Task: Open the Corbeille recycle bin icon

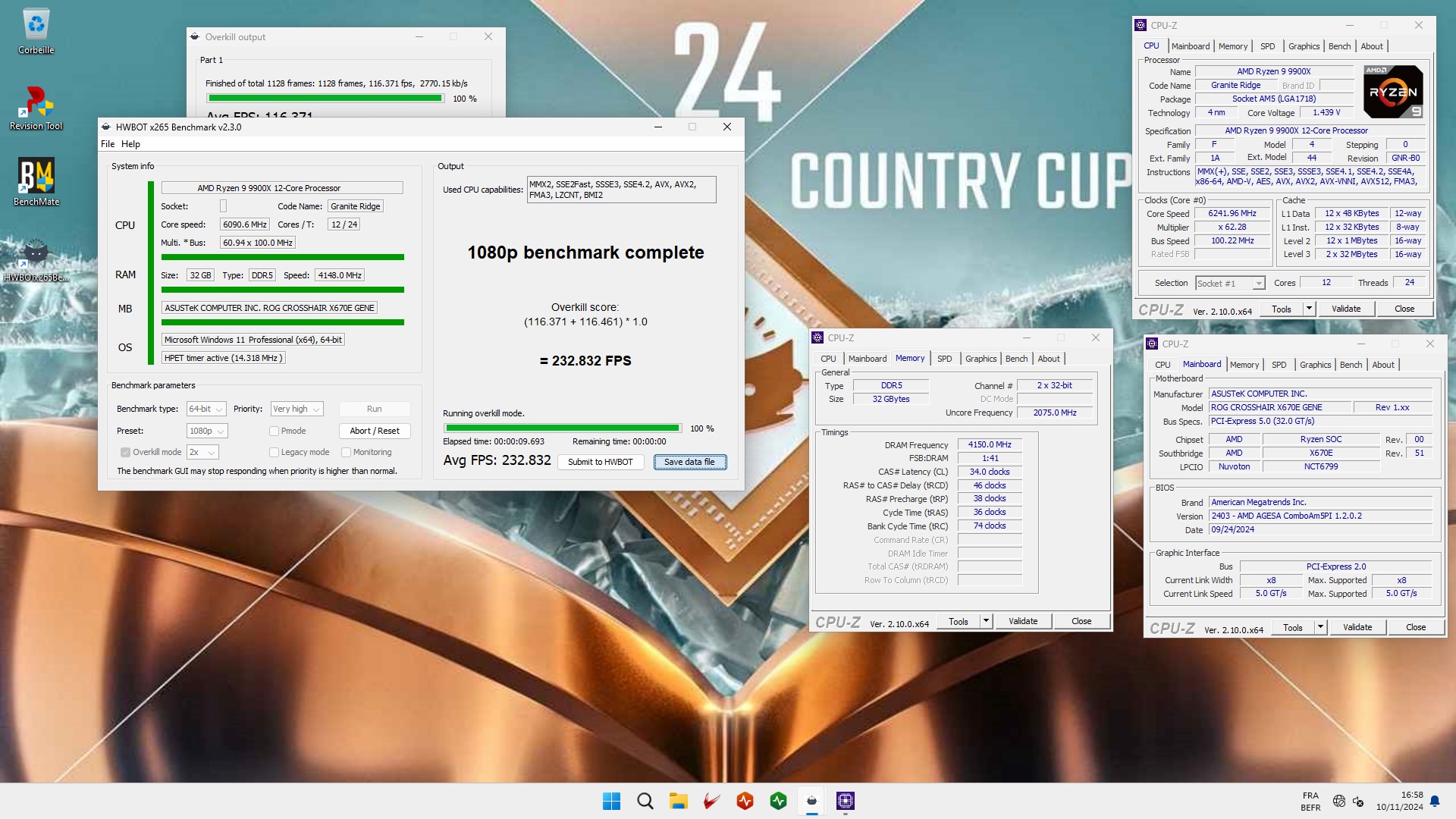Action: pyautogui.click(x=36, y=32)
